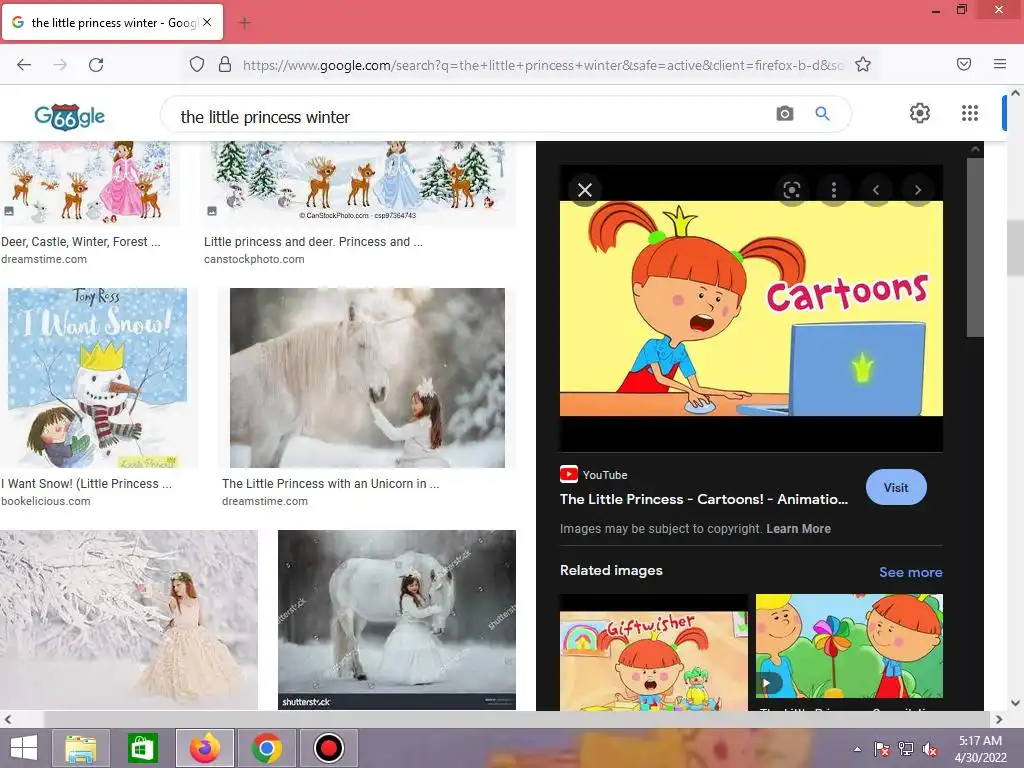
Task: Open Google quick settings gear
Action: [920, 113]
